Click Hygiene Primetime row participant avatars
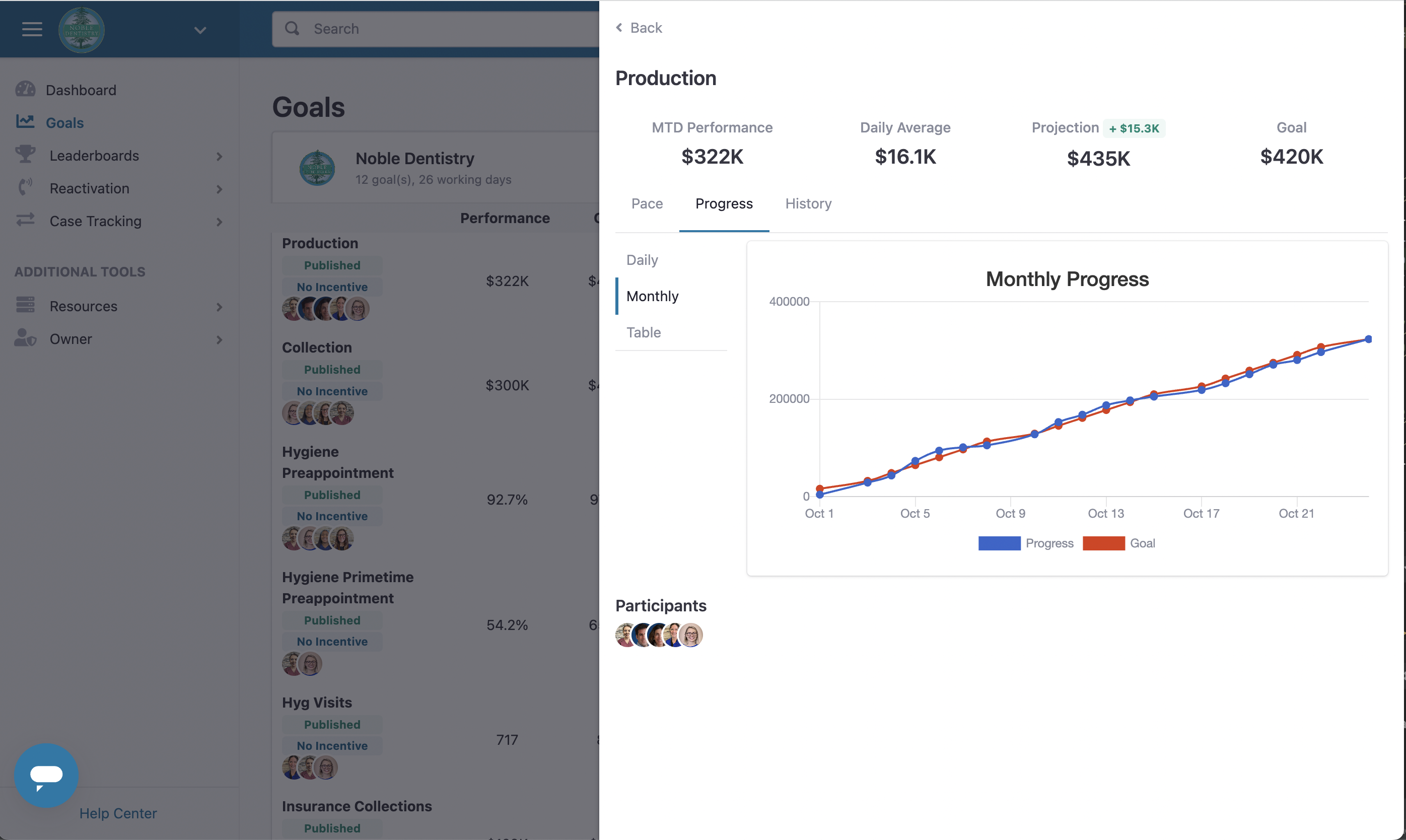Screen dimensions: 1406x840 [x=302, y=663]
